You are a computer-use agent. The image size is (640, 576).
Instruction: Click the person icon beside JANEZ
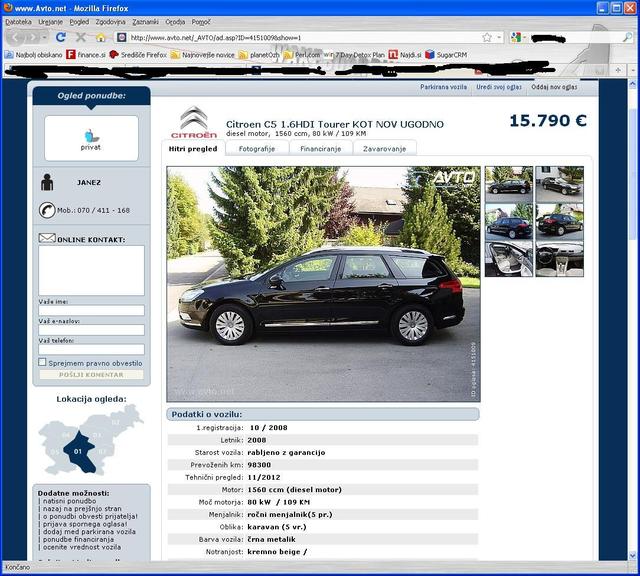pyautogui.click(x=47, y=182)
